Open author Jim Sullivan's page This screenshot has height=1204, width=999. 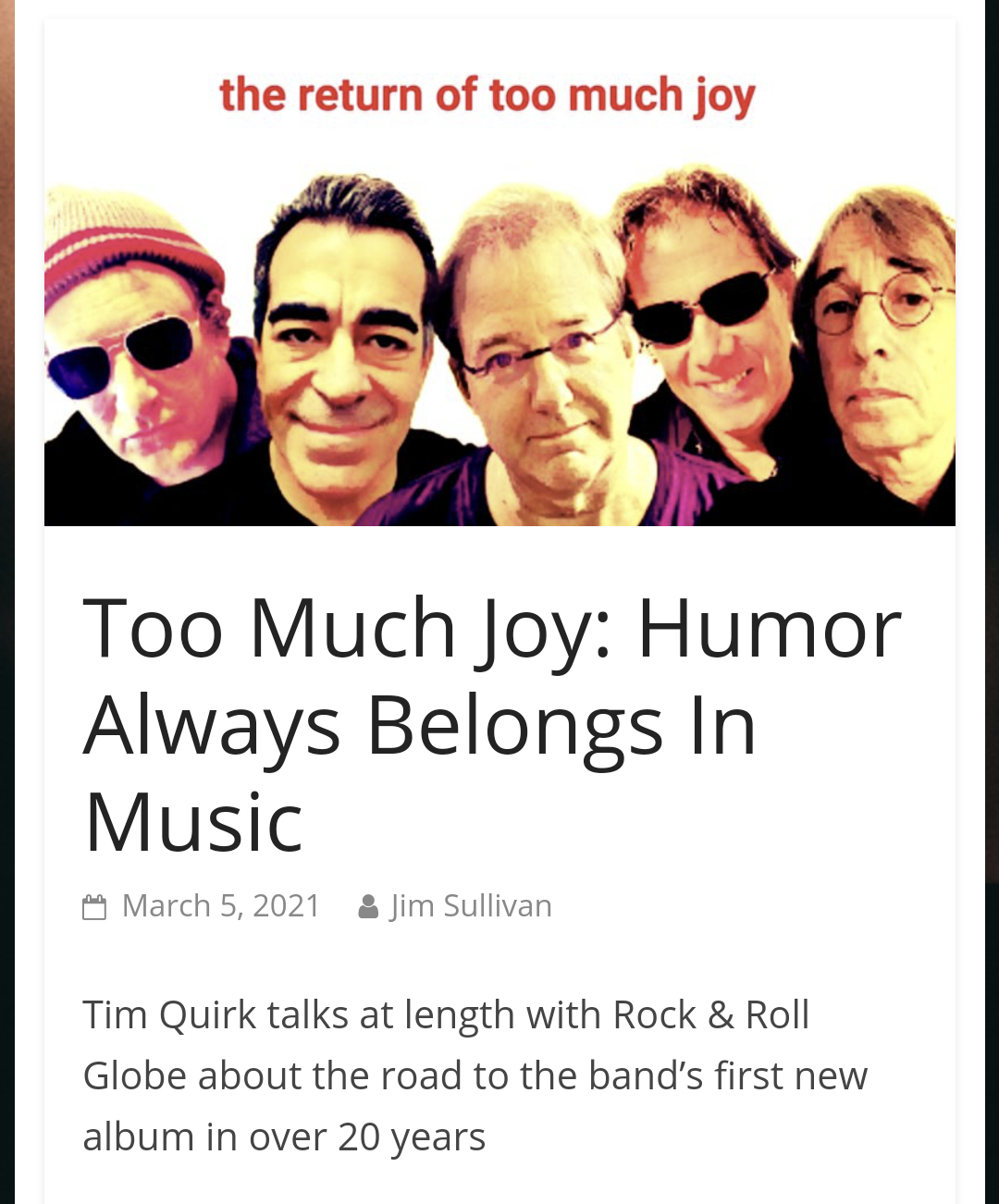coord(471,905)
